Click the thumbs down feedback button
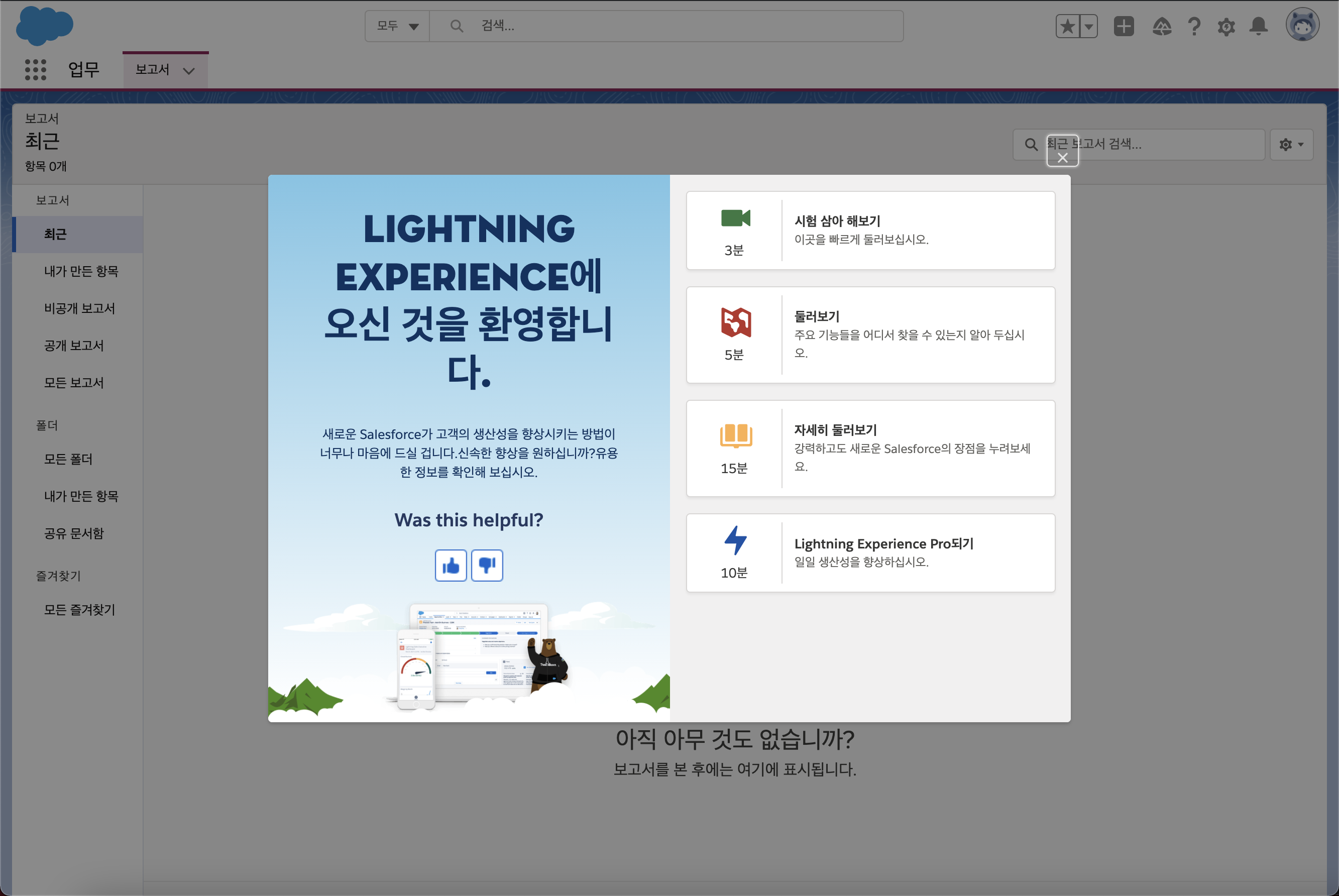Screen dimensions: 1339x896 click(487, 565)
